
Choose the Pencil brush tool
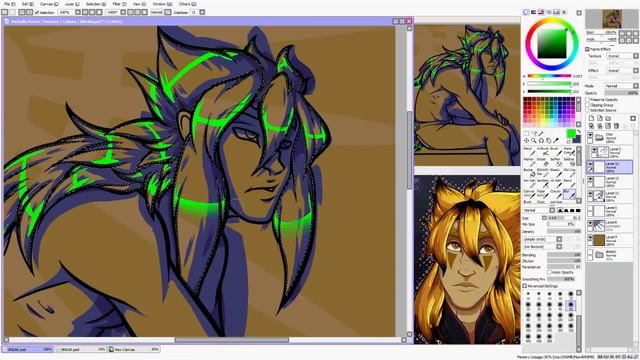(529, 151)
